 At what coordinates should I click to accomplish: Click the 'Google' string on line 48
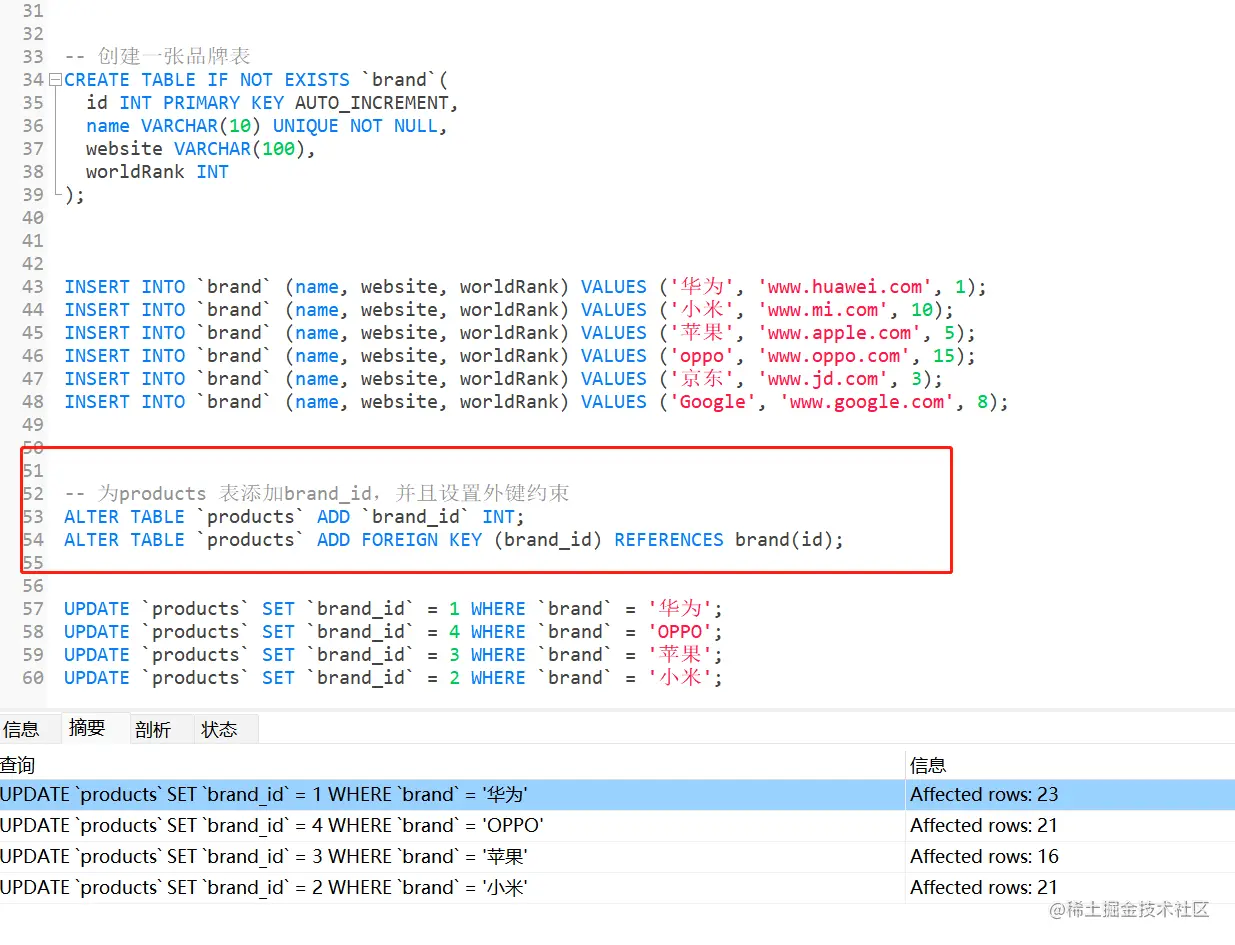[x=713, y=402]
